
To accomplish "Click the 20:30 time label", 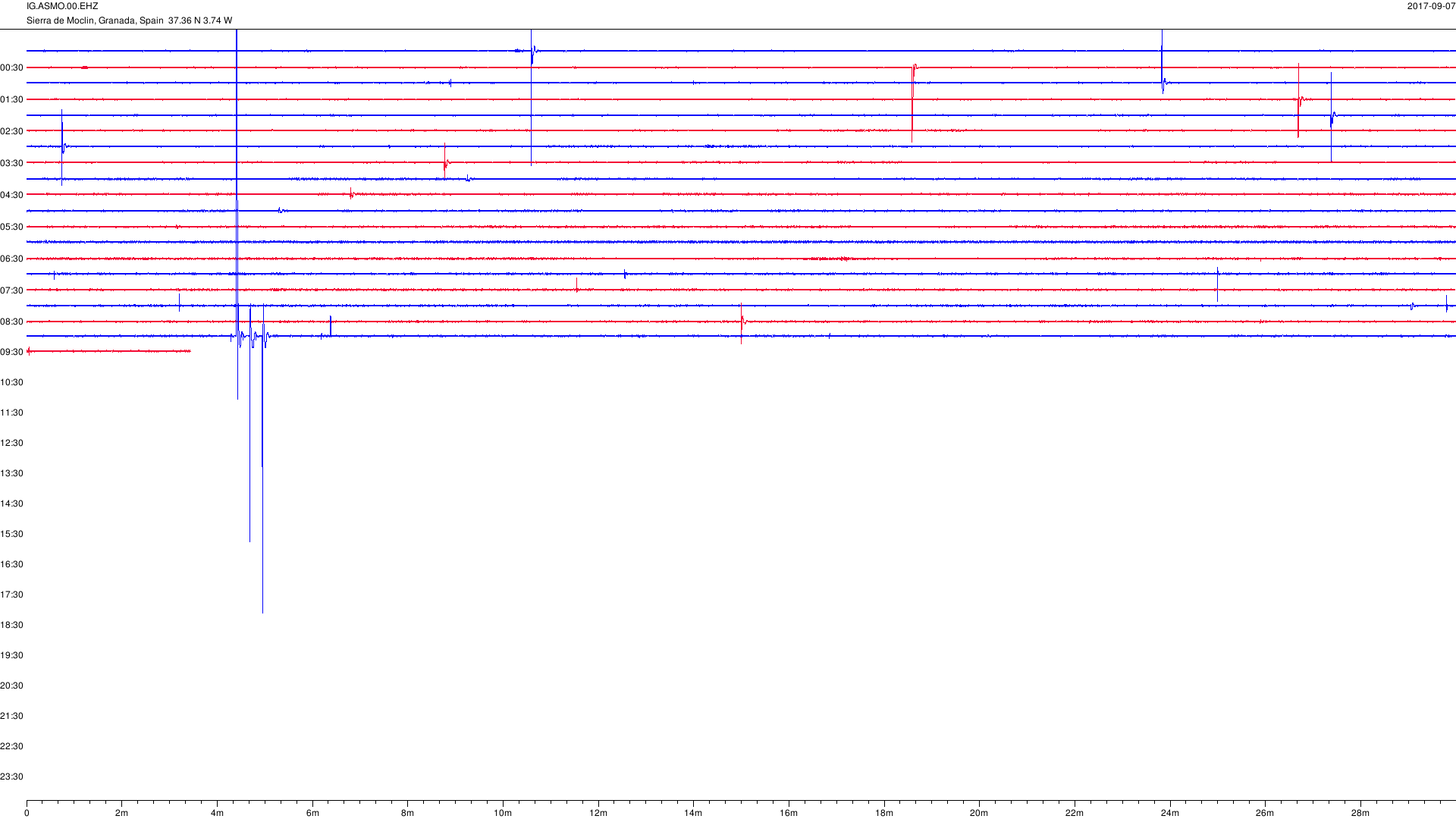I will (12, 686).
